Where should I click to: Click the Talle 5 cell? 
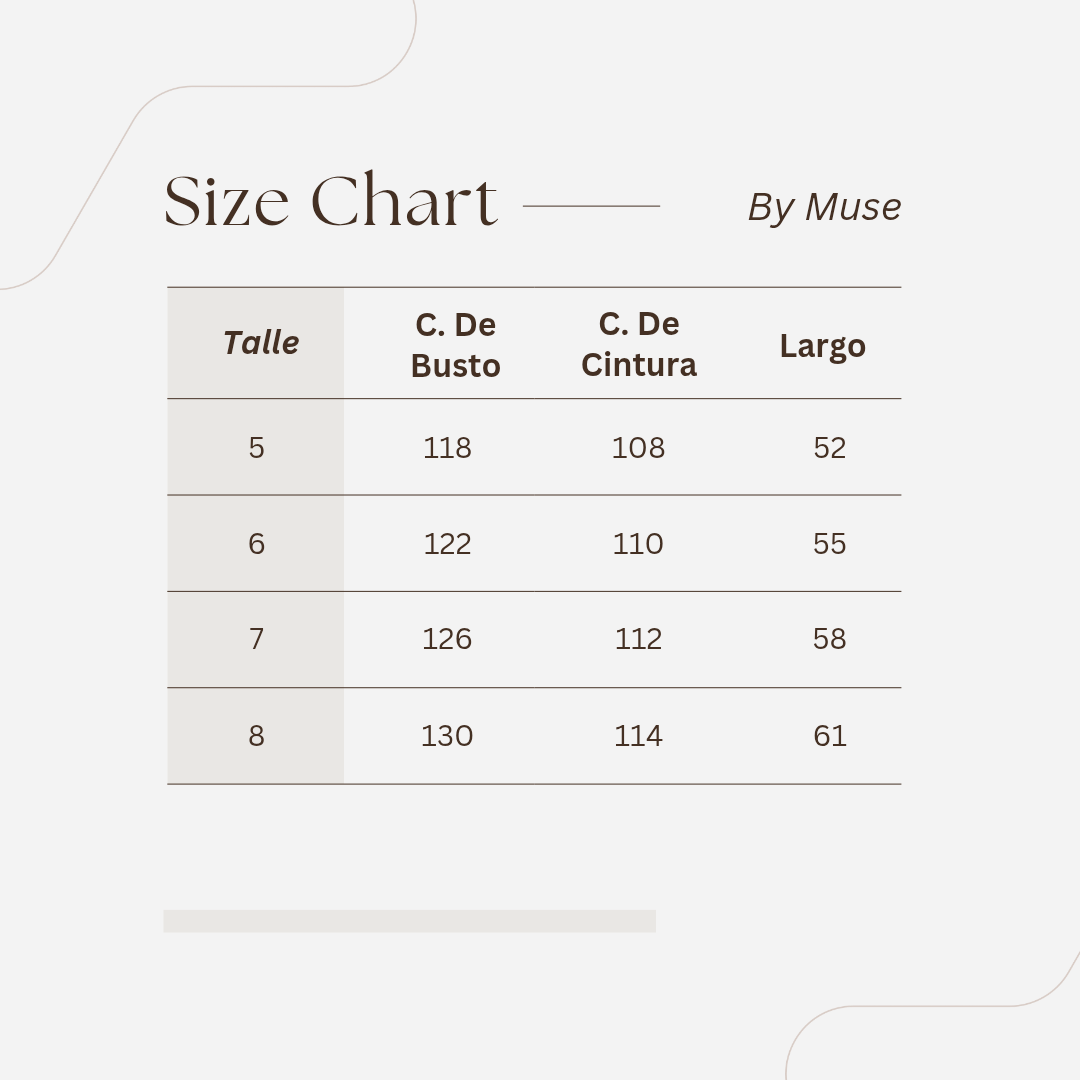[x=257, y=447]
